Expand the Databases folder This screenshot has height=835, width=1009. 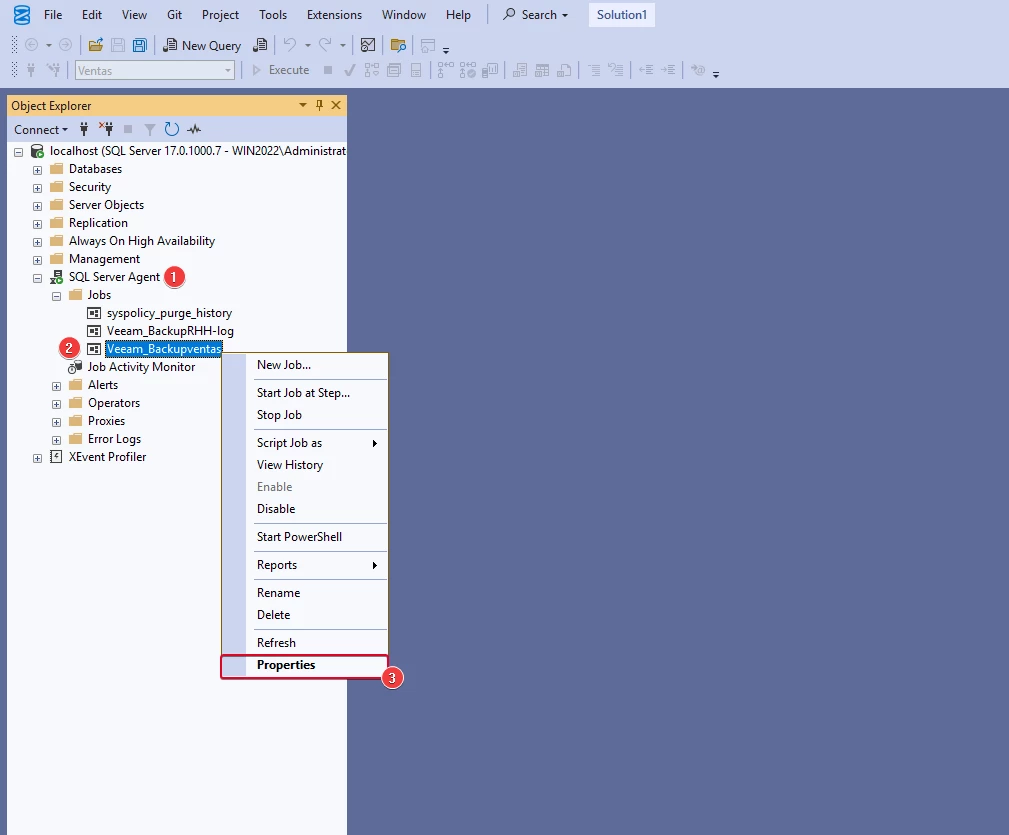pos(37,170)
